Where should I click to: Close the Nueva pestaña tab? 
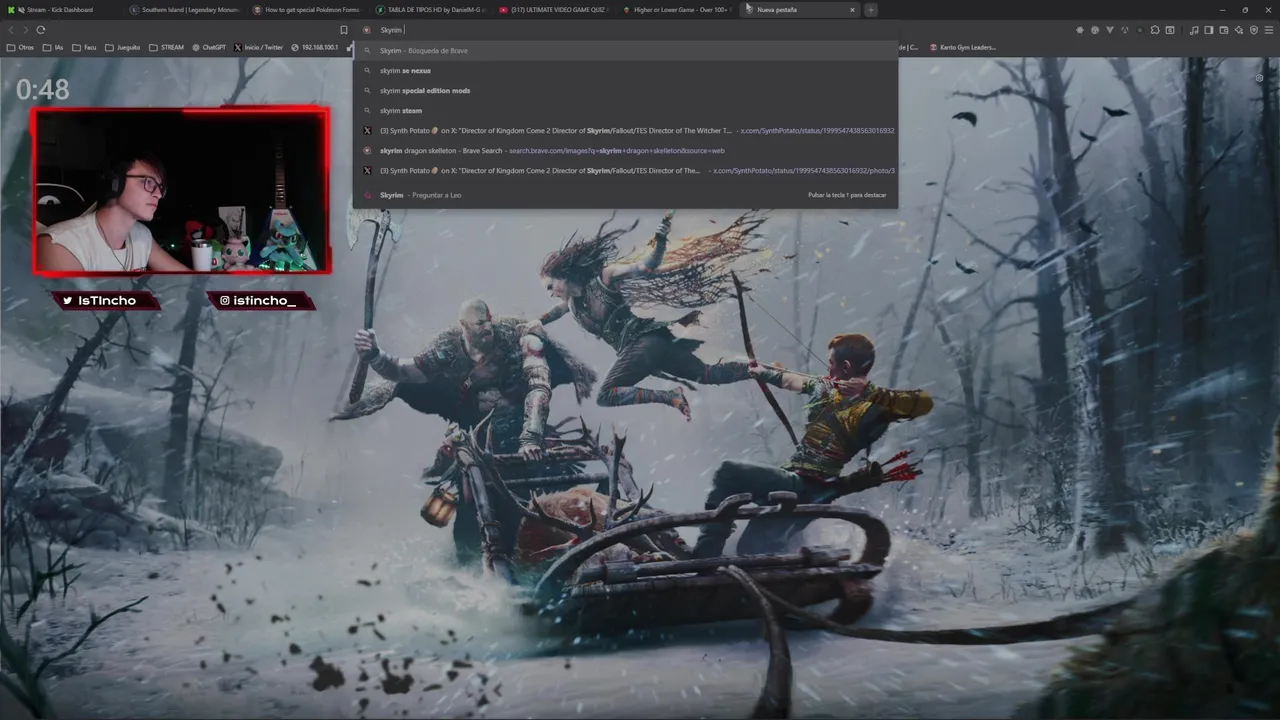pos(852,10)
